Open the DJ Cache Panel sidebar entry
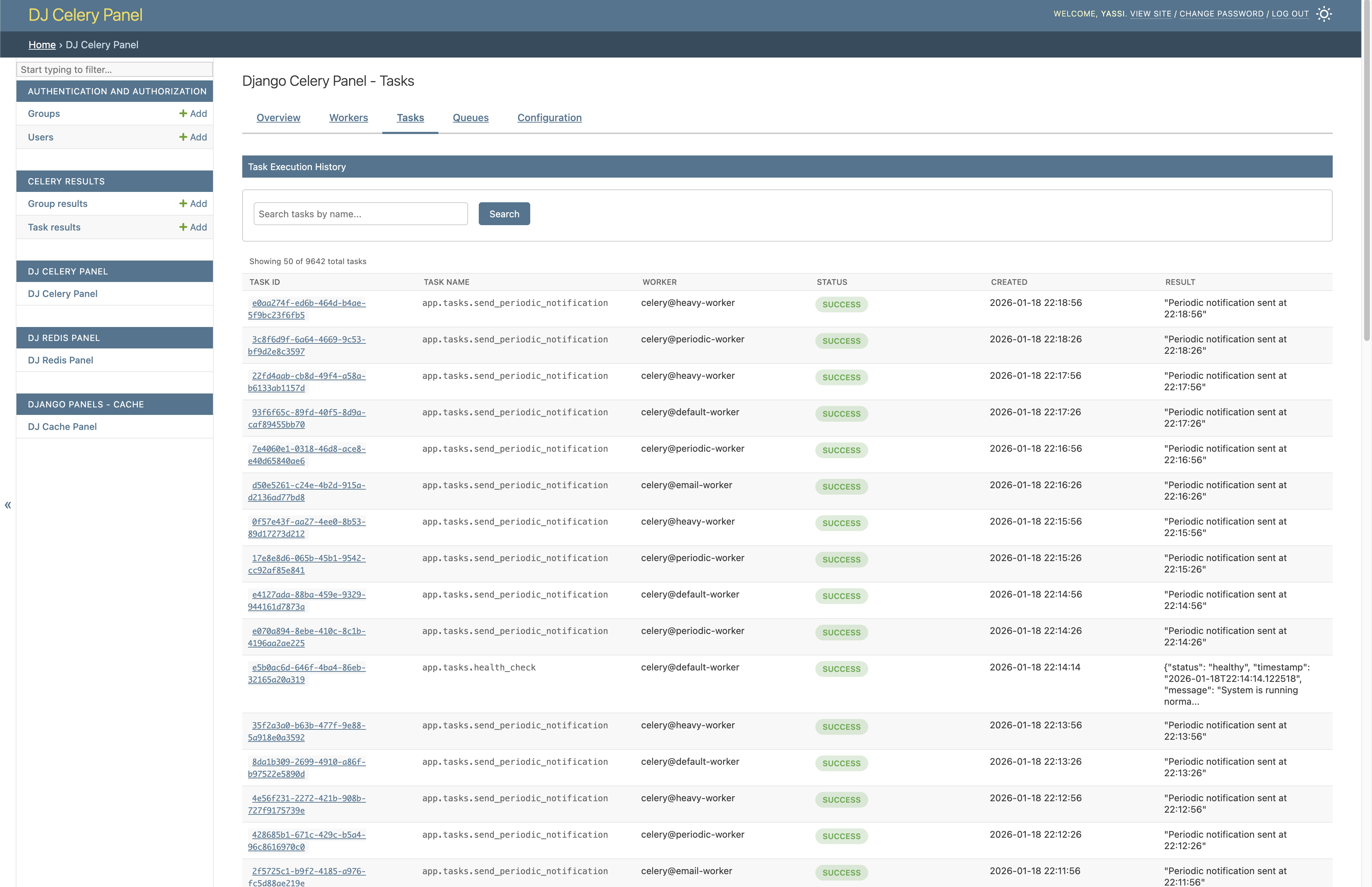Viewport: 1372px width, 887px height. tap(61, 426)
